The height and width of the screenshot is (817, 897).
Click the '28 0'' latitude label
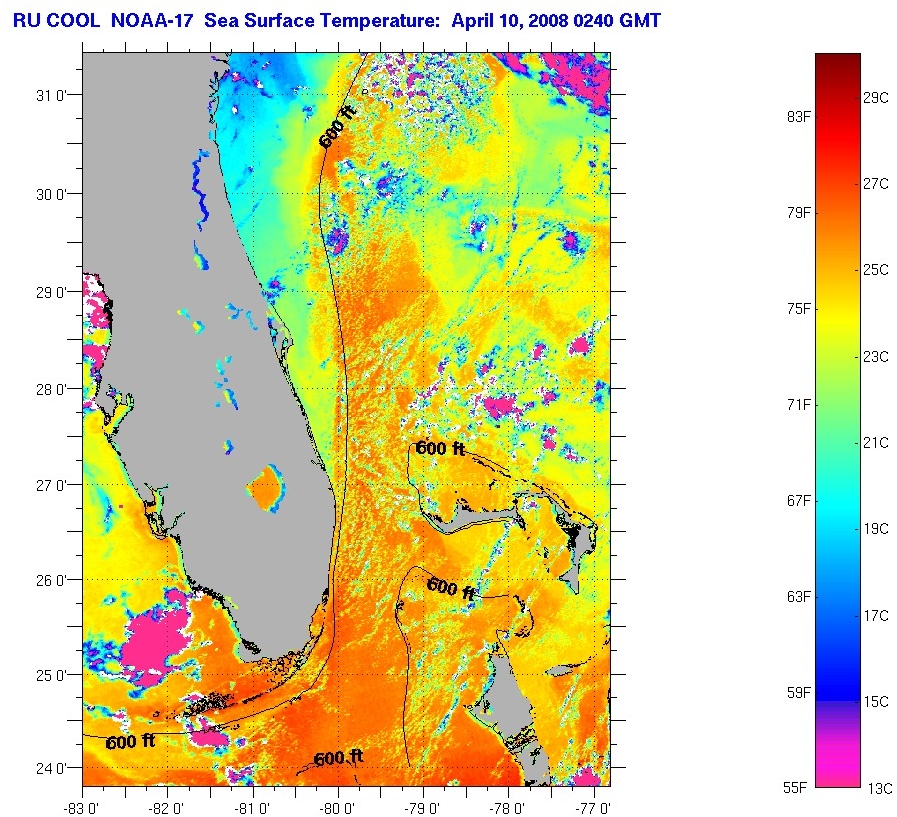(x=51, y=390)
